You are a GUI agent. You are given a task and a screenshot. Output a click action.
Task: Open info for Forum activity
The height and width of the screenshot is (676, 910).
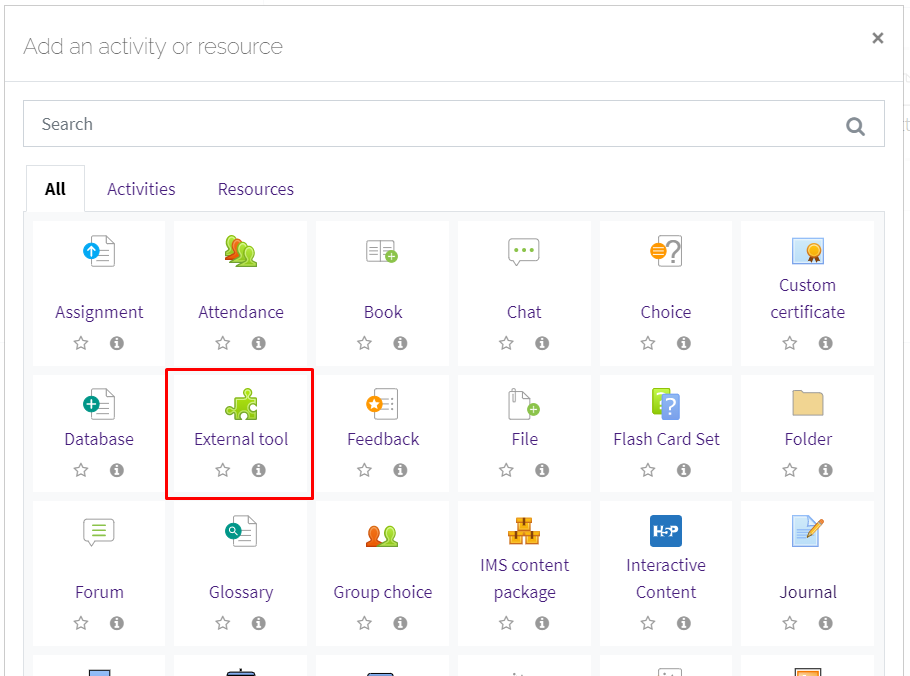pos(117,623)
